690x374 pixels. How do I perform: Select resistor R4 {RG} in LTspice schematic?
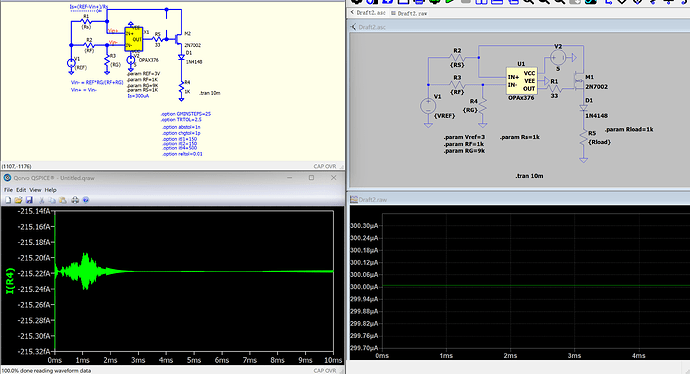pyautogui.click(x=483, y=106)
